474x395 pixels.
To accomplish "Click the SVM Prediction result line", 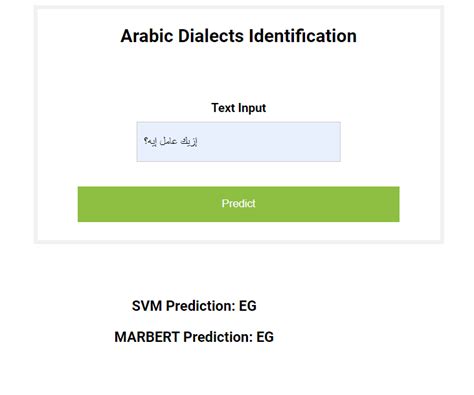I will [x=194, y=306].
